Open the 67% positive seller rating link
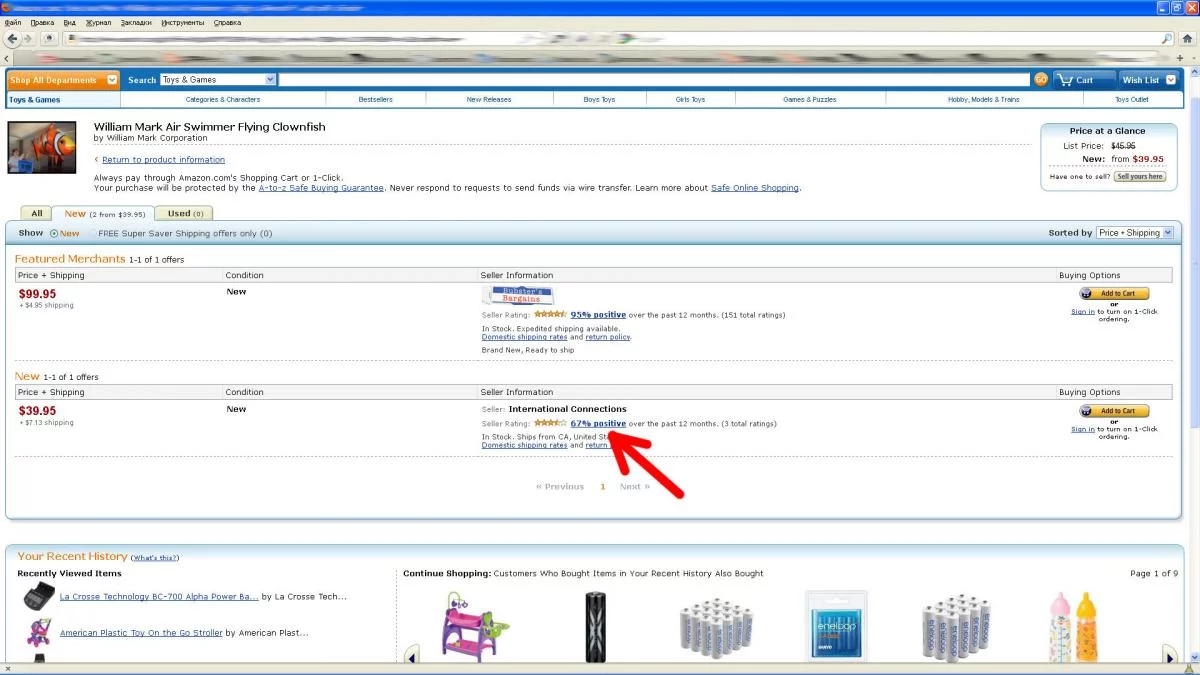Screen dimensions: 1200x675 click(600, 423)
